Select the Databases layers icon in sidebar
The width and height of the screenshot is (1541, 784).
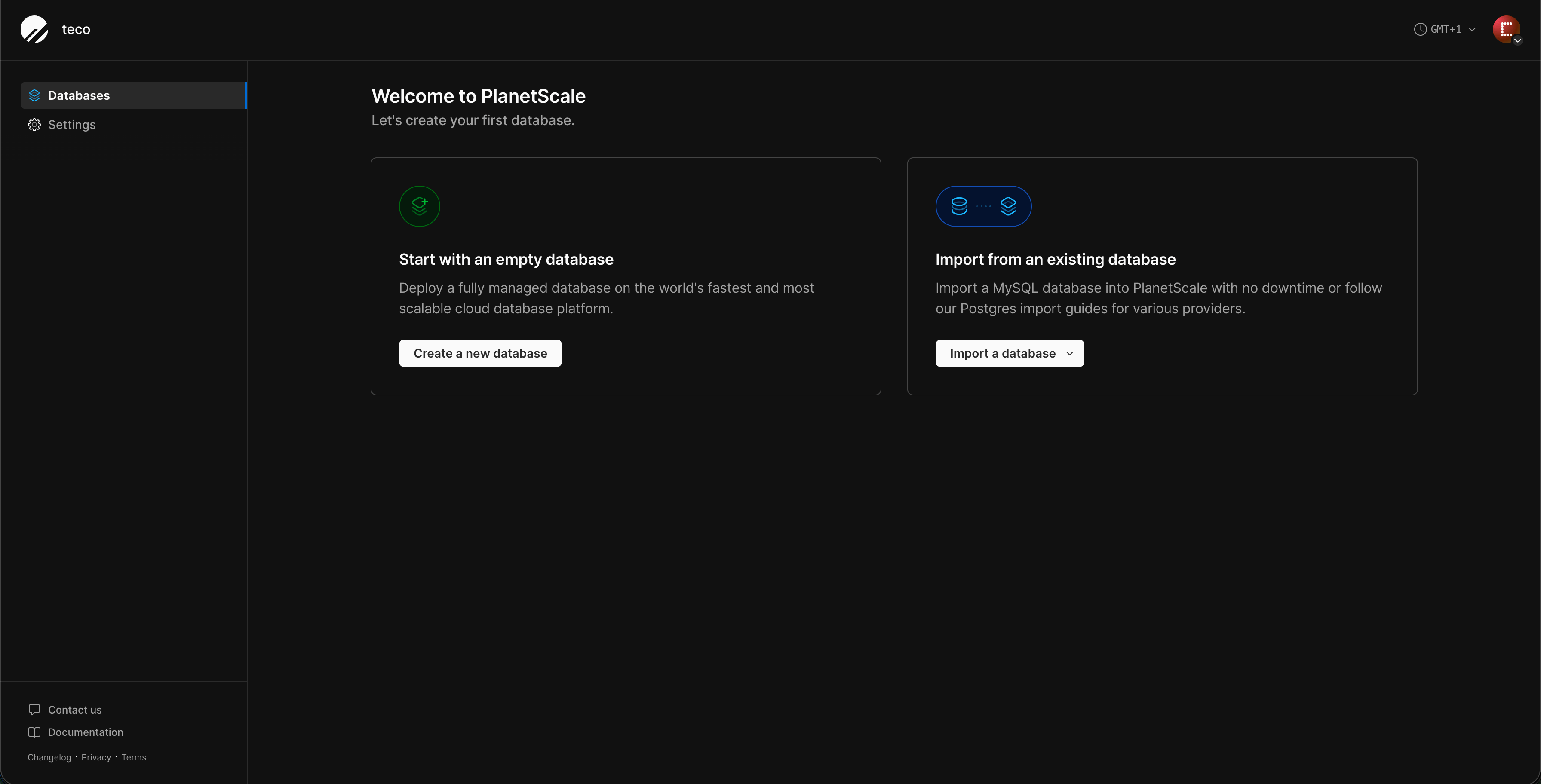[34, 95]
